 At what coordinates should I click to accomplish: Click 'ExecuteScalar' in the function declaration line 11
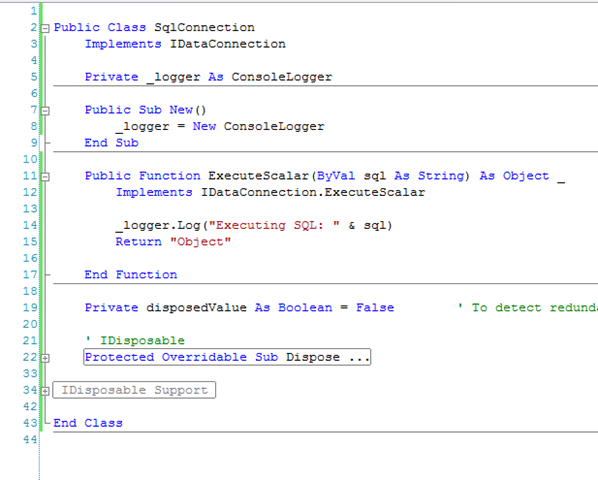point(258,176)
